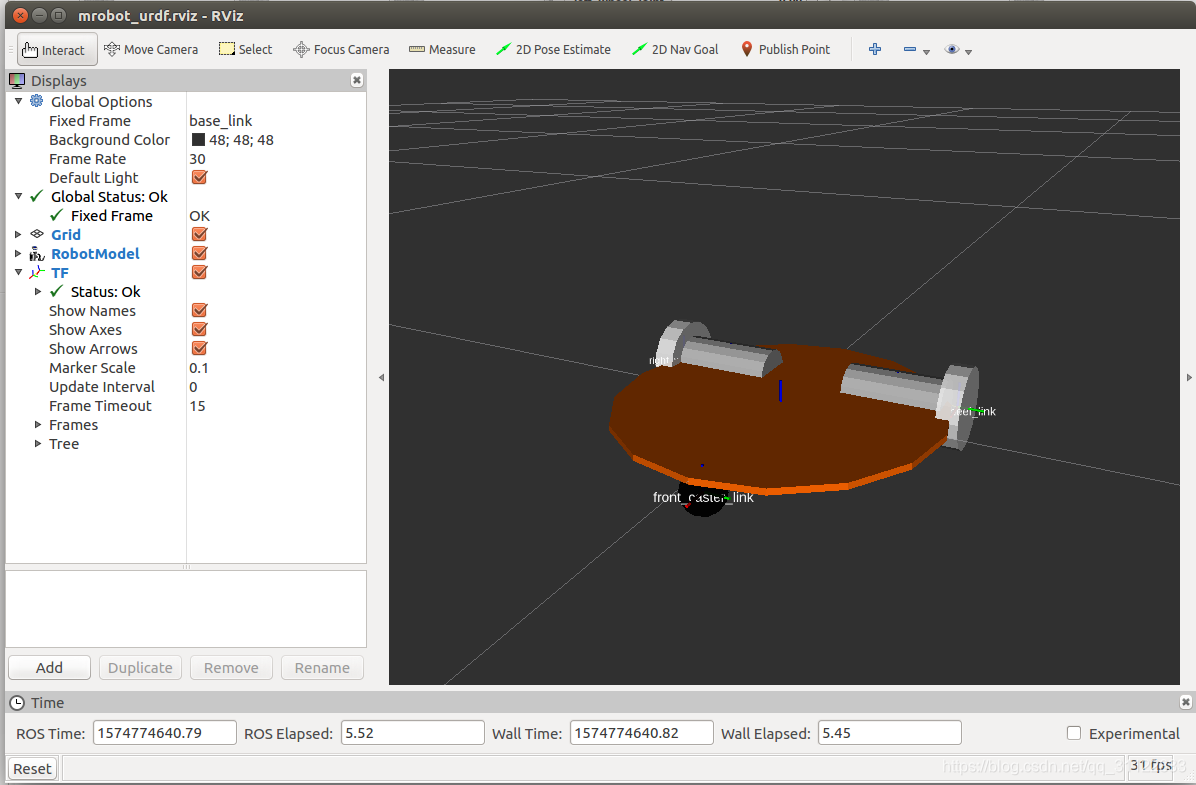
Task: Open the eye icon dropdown arrow
Action: 969,52
